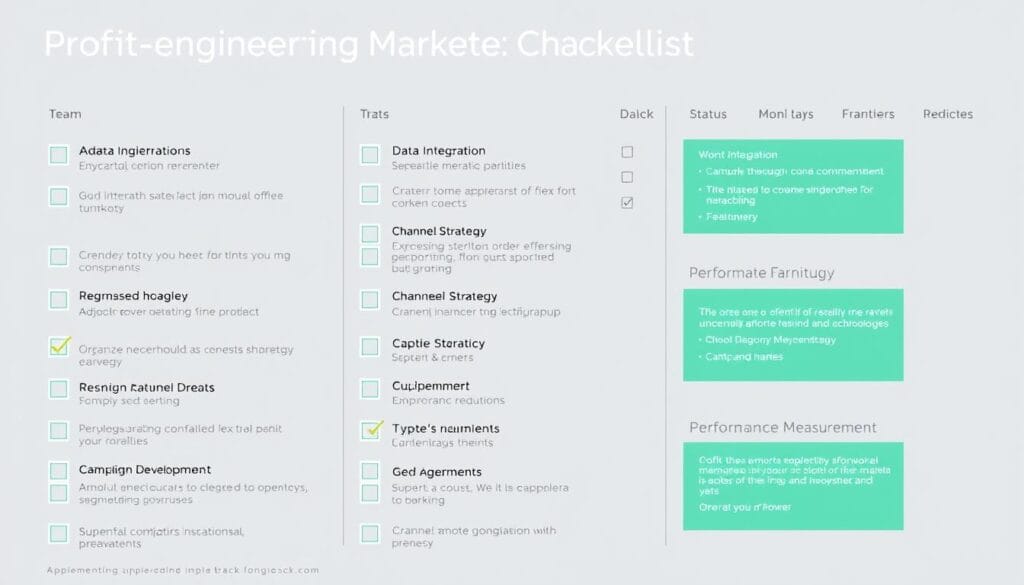Open the Redictes tab

(x=948, y=114)
